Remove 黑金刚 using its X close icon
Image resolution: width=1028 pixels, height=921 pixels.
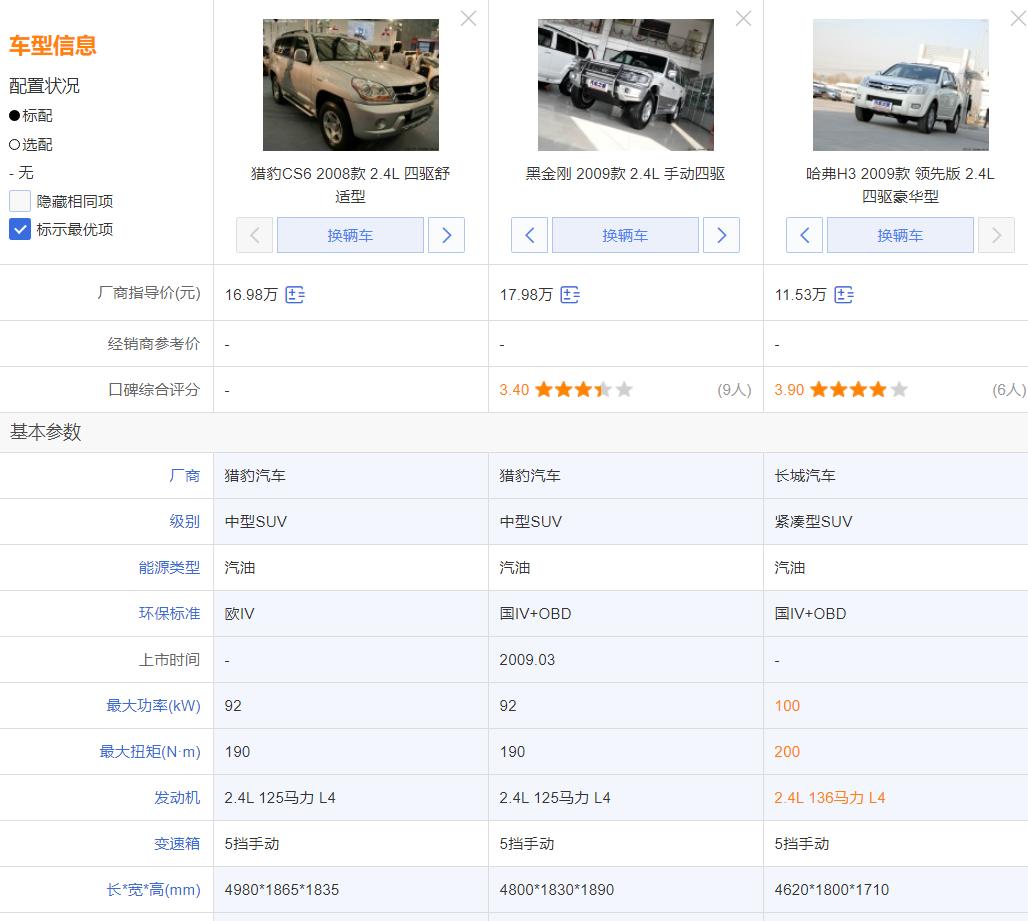(x=743, y=18)
